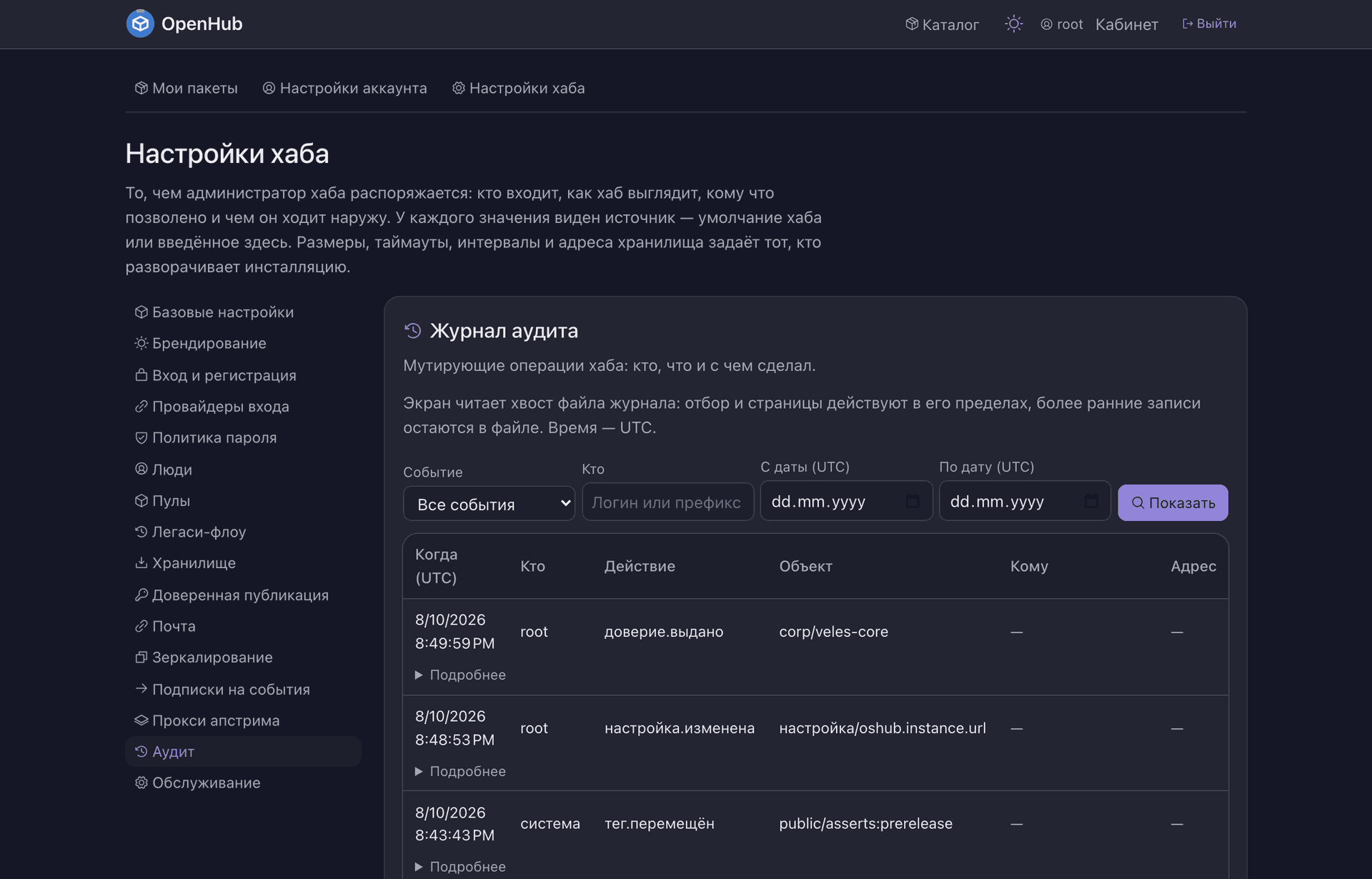
Task: Focus the С даты (UTC) date field
Action: click(x=846, y=501)
